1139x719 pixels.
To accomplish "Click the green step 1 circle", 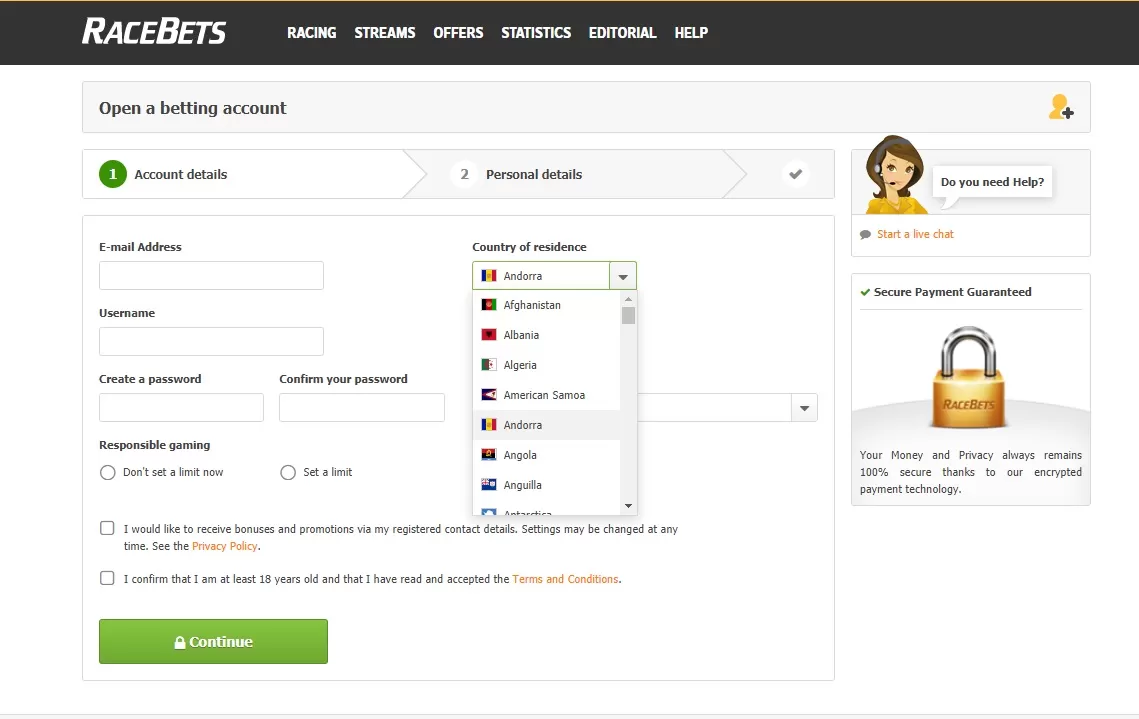I will coord(113,174).
